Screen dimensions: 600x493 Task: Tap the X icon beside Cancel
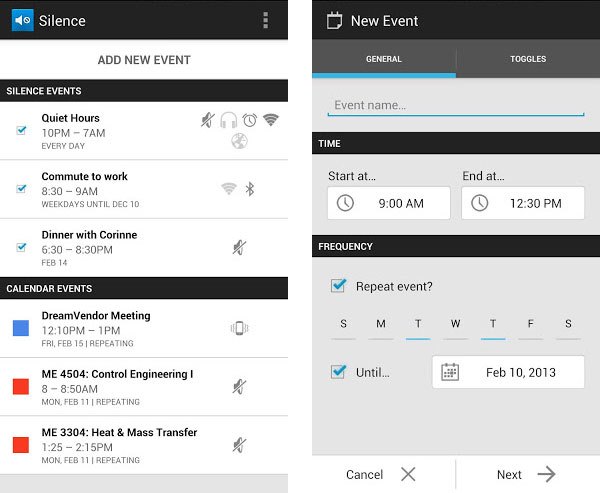pos(408,474)
